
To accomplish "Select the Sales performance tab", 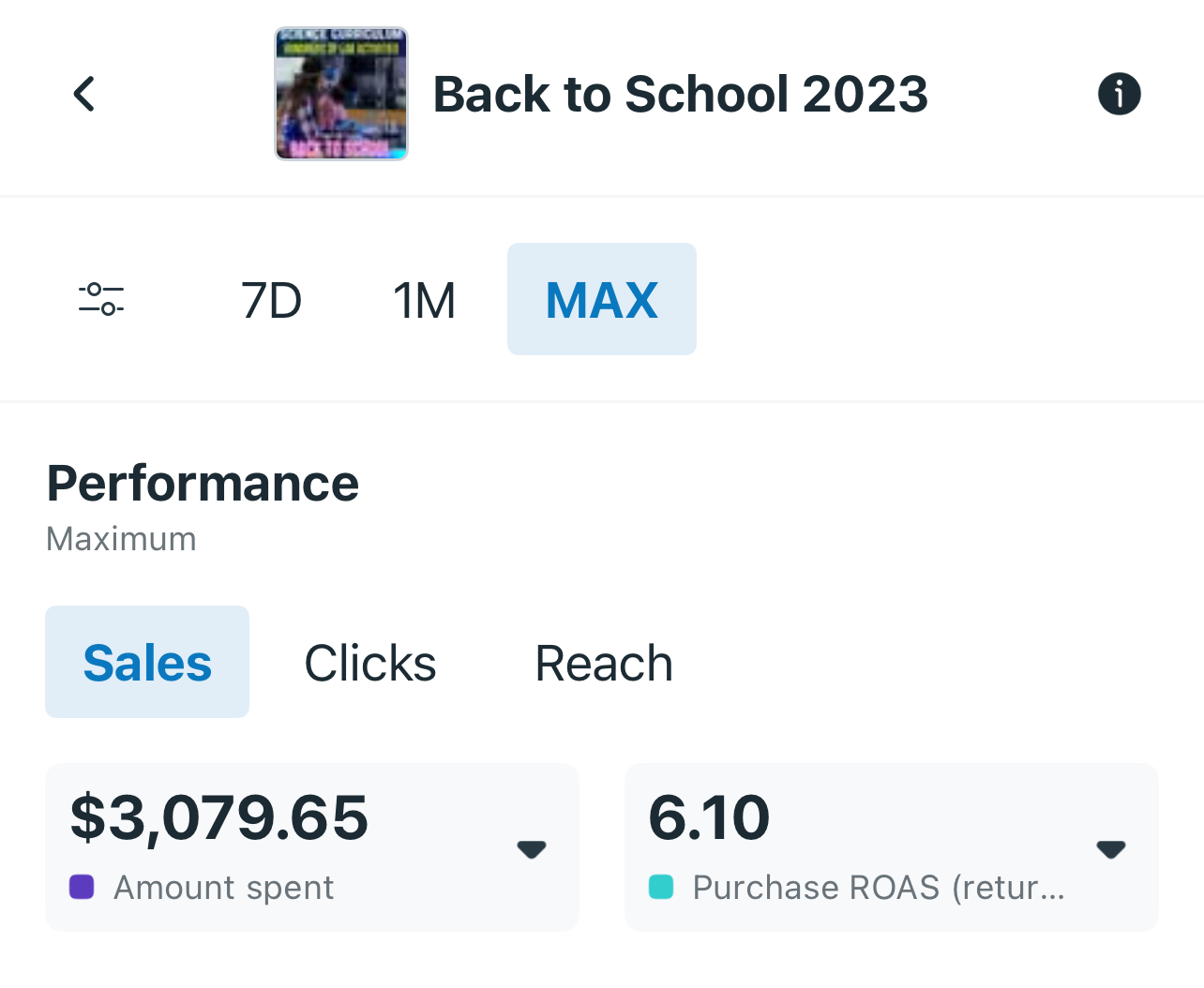I will [x=147, y=663].
